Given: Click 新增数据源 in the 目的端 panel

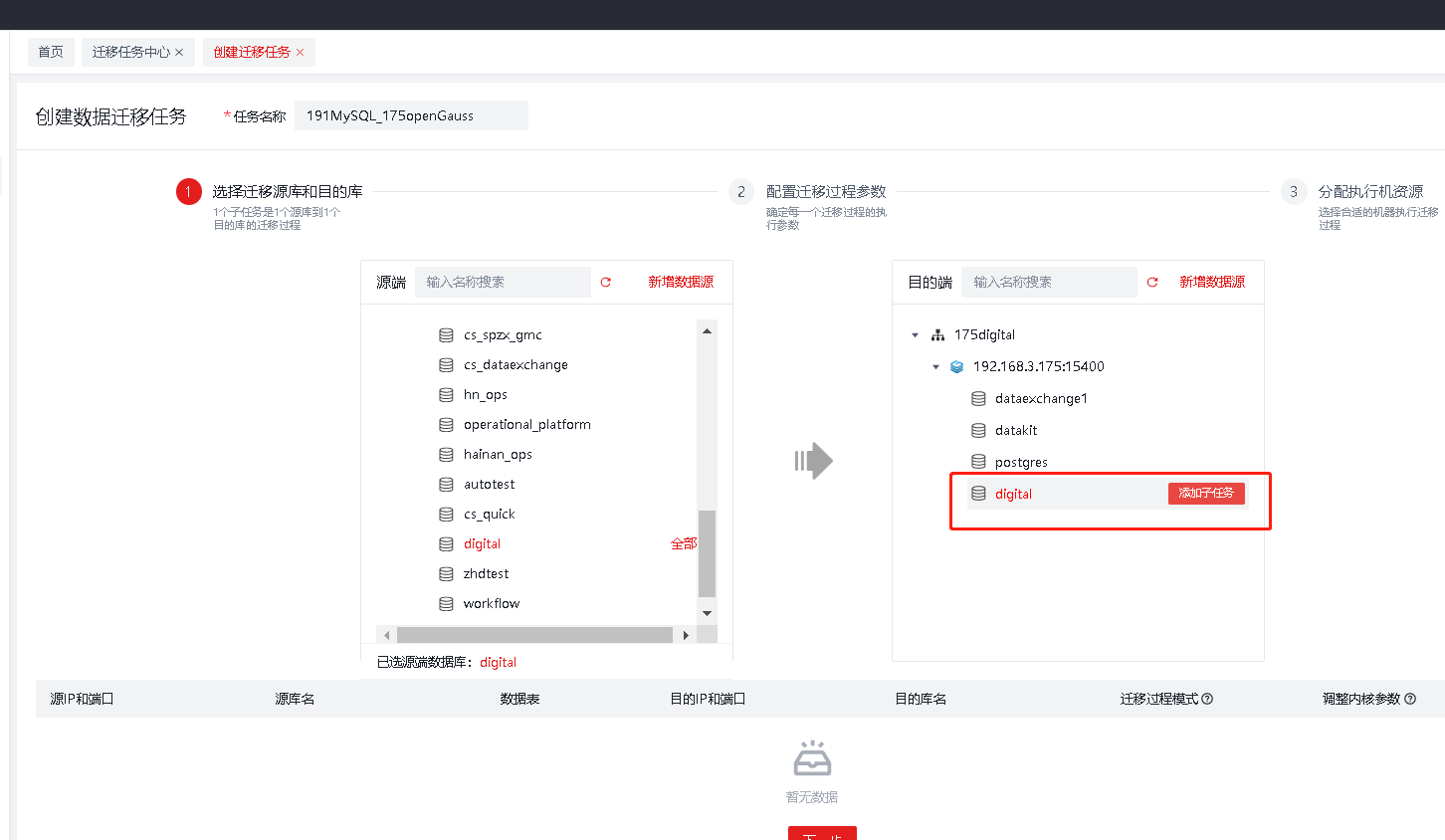Looking at the screenshot, I should [1212, 283].
